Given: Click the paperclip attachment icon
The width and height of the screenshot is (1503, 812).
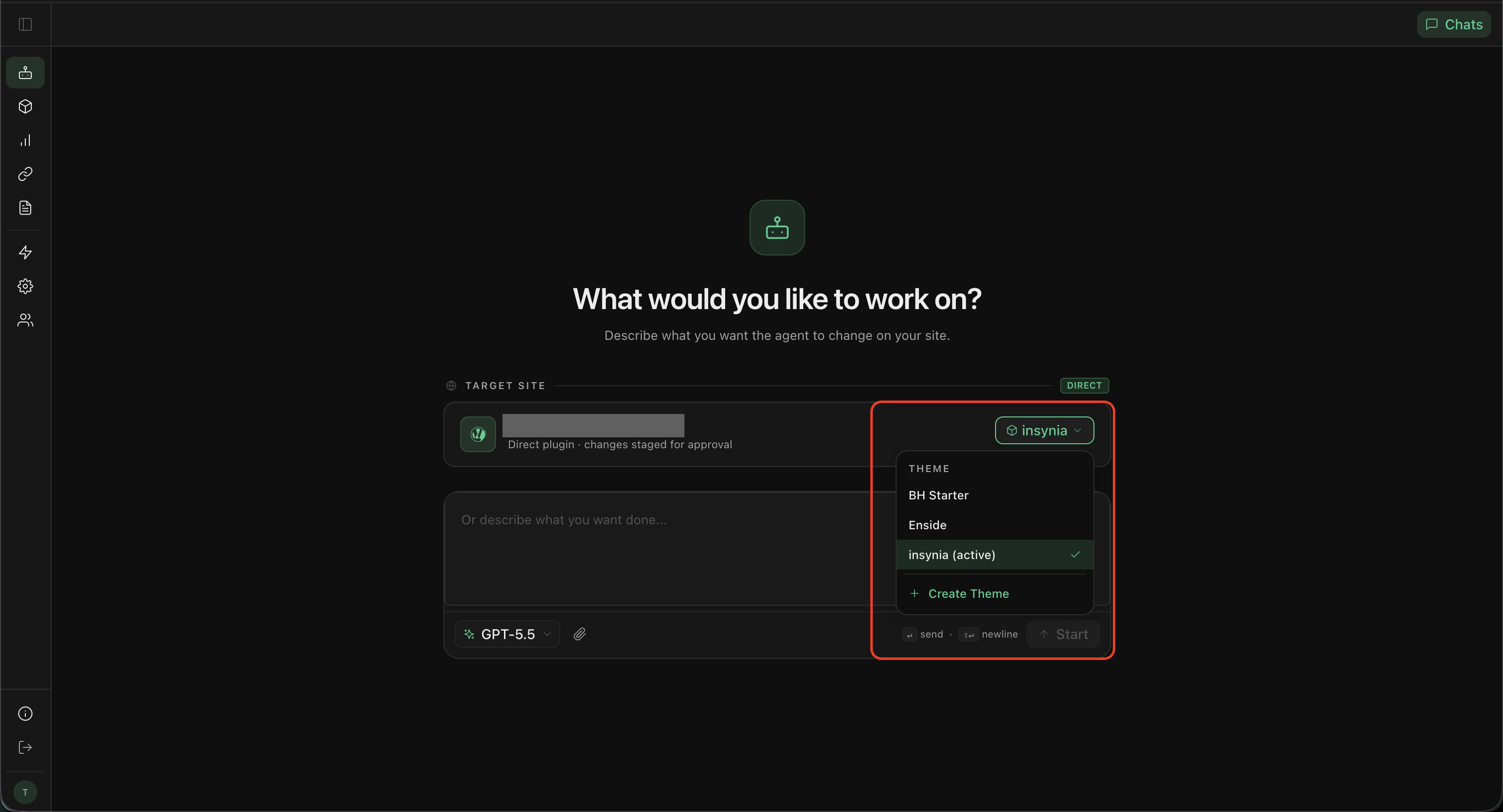Looking at the screenshot, I should pyautogui.click(x=580, y=634).
